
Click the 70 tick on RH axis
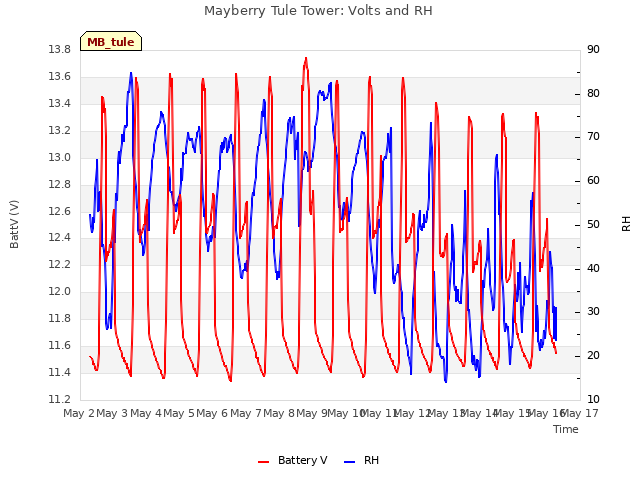click(593, 137)
